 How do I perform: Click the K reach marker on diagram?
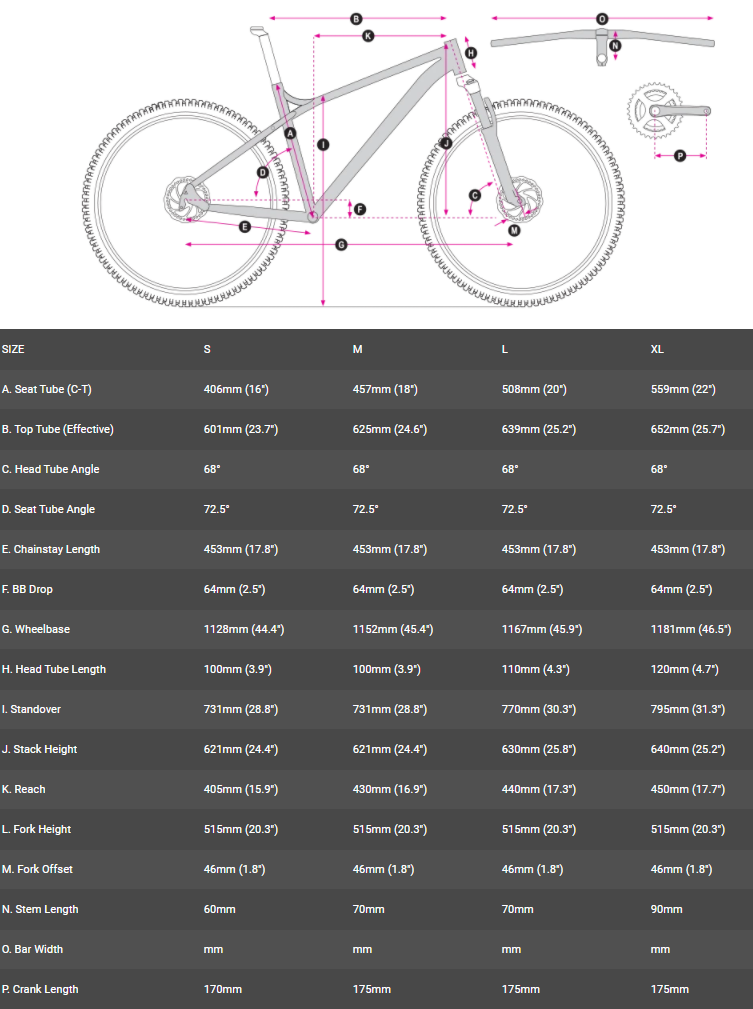(368, 36)
